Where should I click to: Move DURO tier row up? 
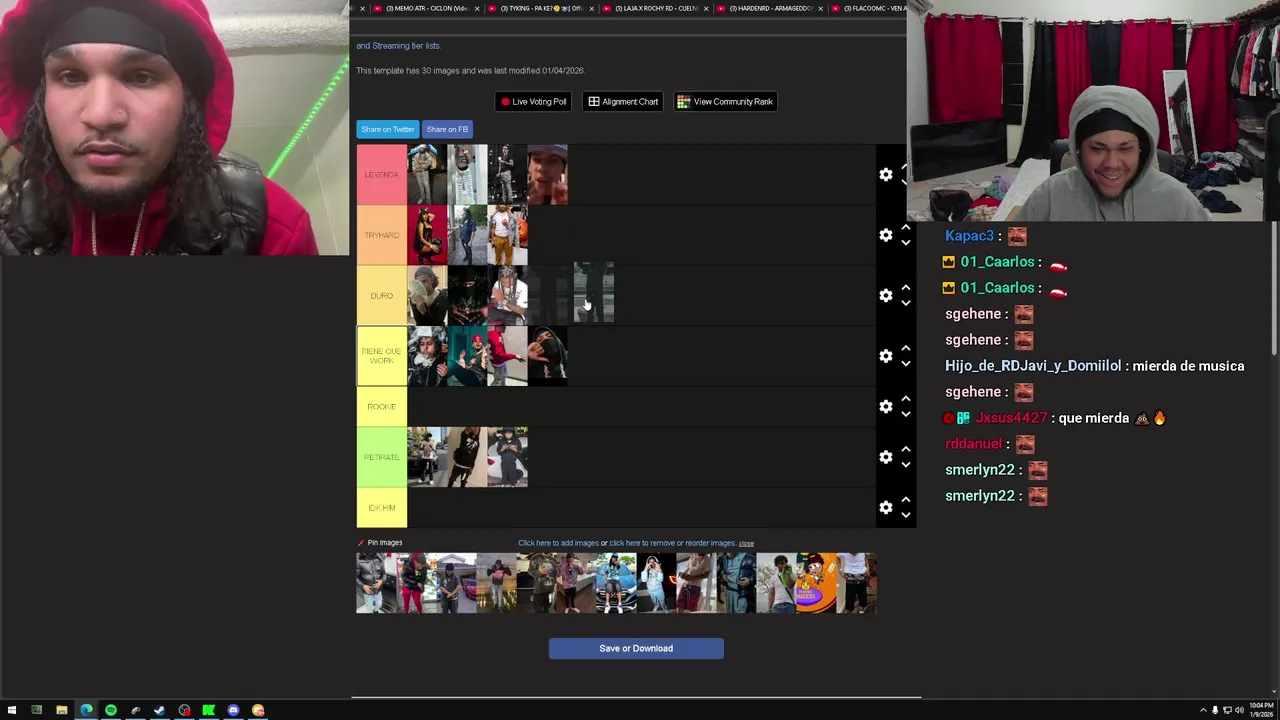(x=906, y=288)
